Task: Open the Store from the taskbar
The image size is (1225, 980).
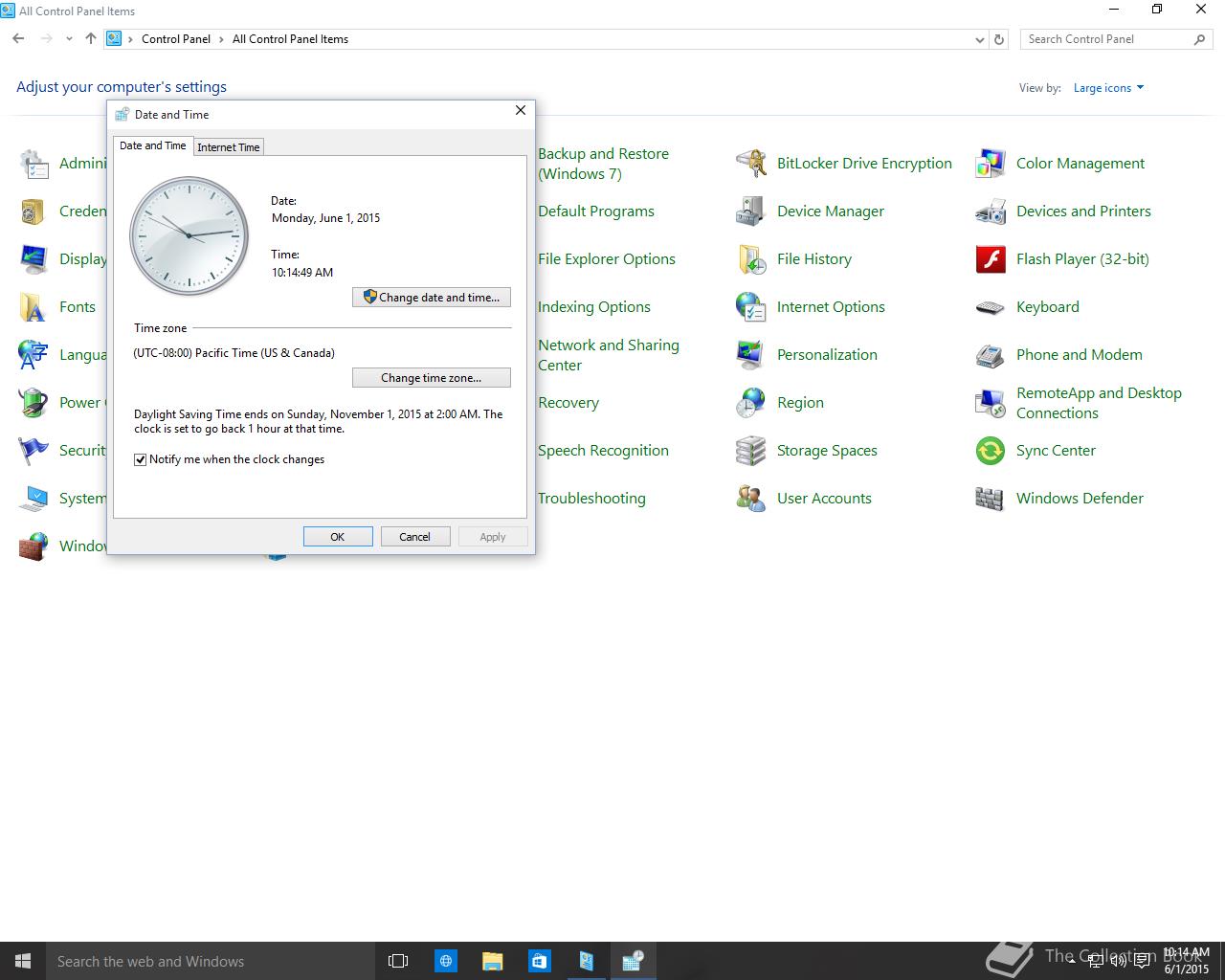Action: point(539,961)
